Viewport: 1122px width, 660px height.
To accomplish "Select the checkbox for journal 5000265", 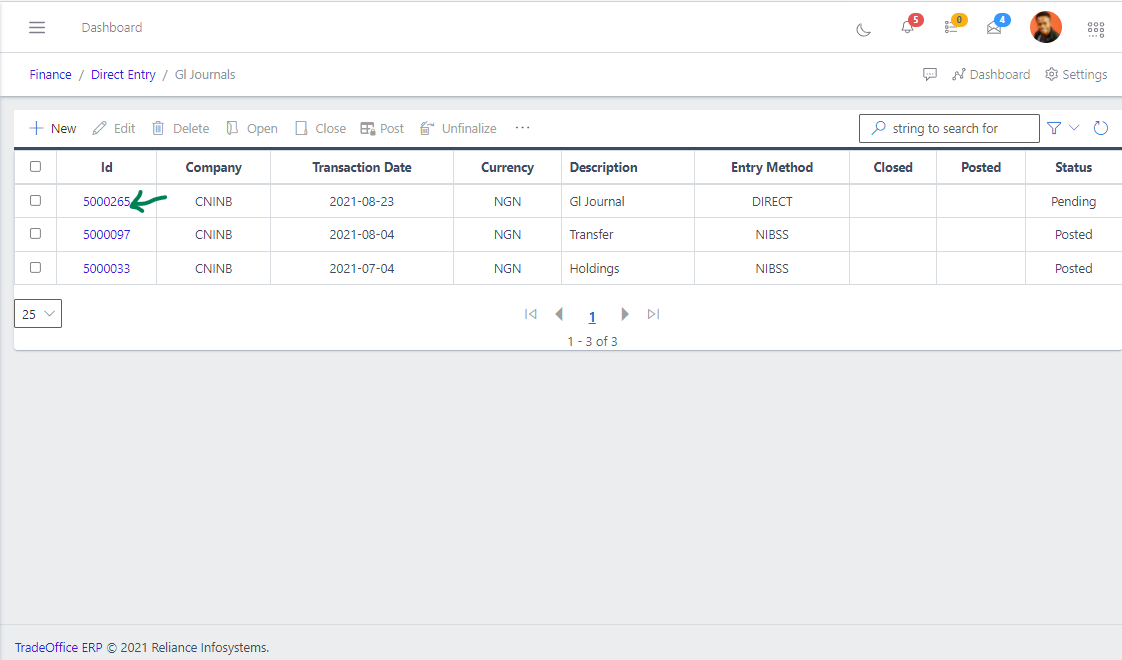I will (35, 201).
